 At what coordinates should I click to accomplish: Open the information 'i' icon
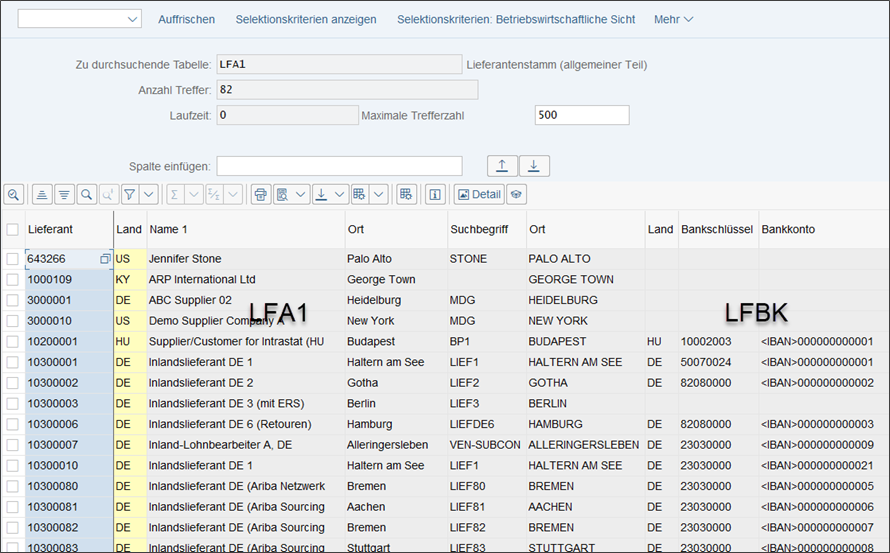(435, 194)
